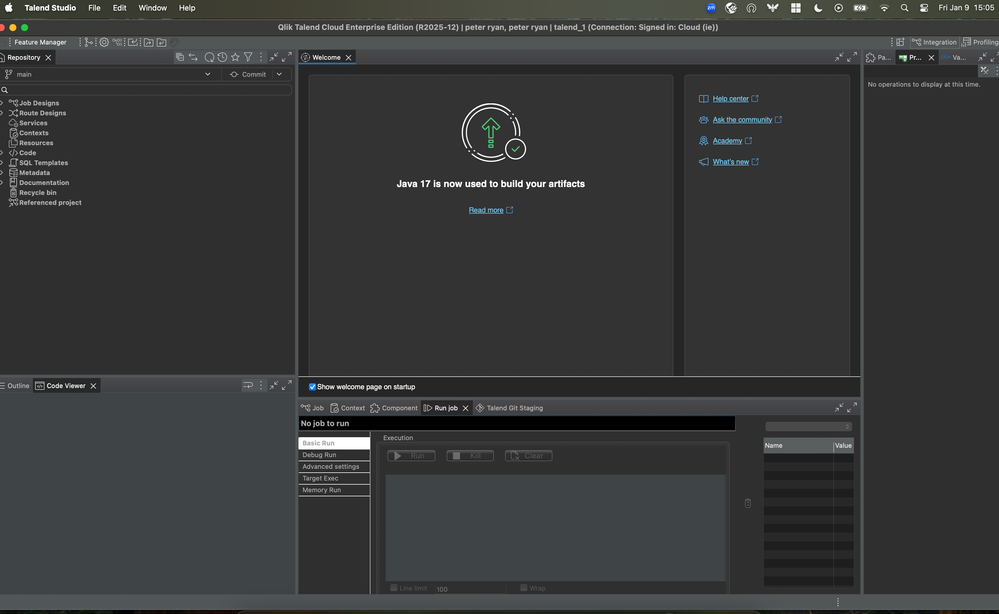
Task: Click the Line limit value field
Action: [470, 589]
